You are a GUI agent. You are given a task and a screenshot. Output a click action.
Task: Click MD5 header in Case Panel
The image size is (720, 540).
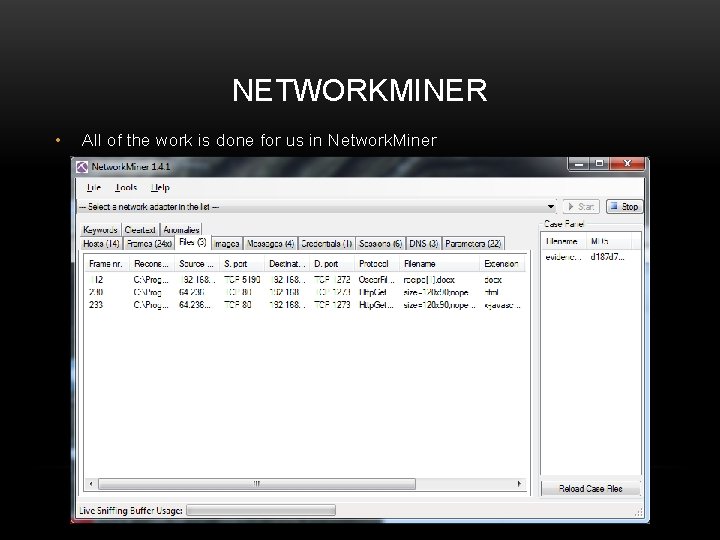[609, 241]
